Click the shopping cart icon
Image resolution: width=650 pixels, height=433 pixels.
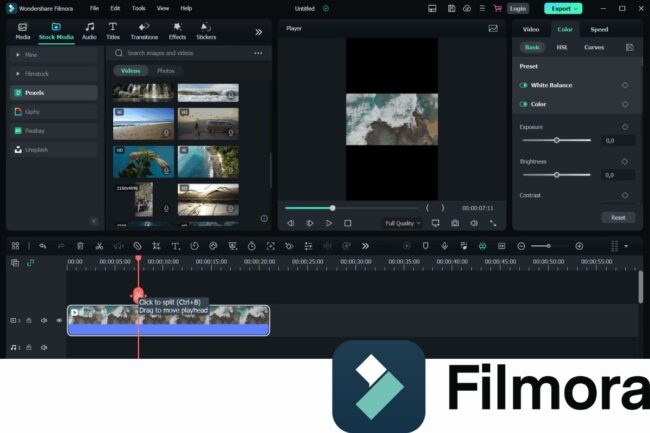pos(497,8)
